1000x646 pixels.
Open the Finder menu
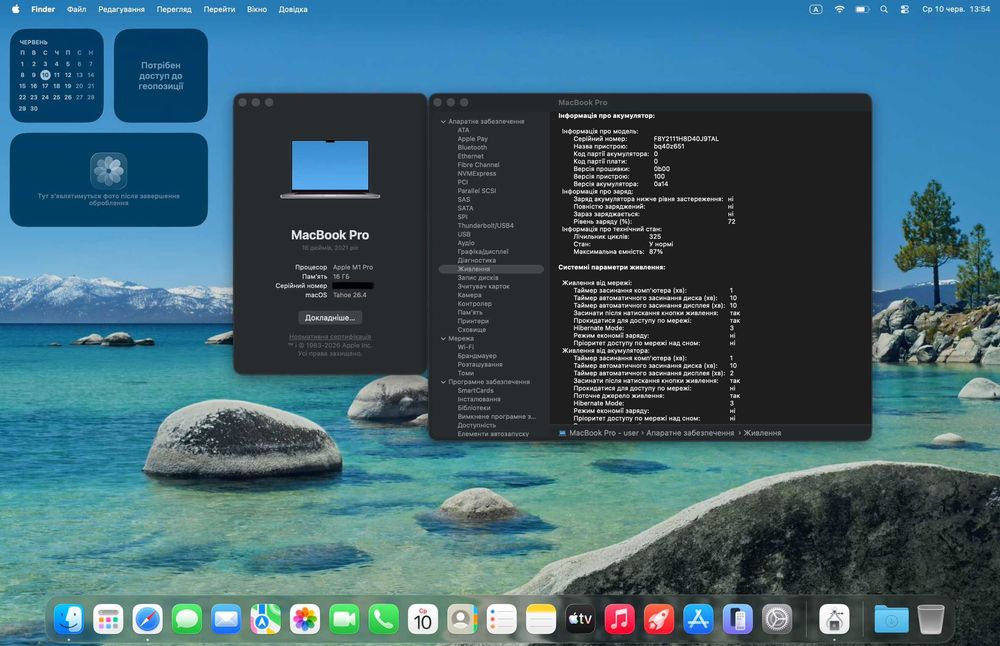(43, 10)
